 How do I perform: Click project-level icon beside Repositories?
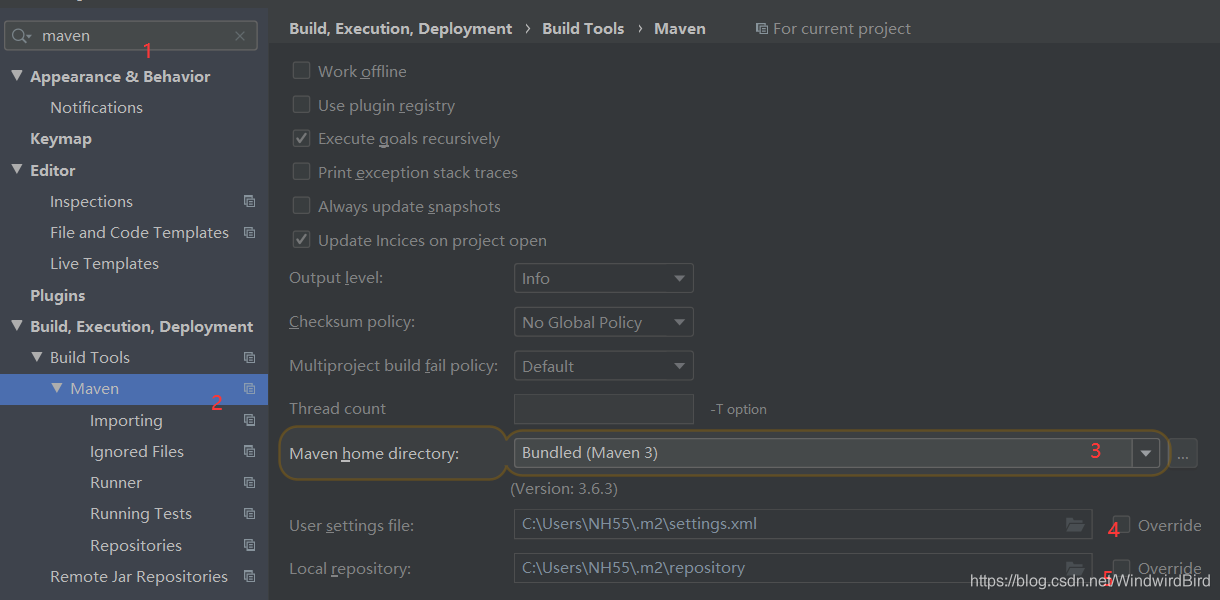pyautogui.click(x=250, y=545)
